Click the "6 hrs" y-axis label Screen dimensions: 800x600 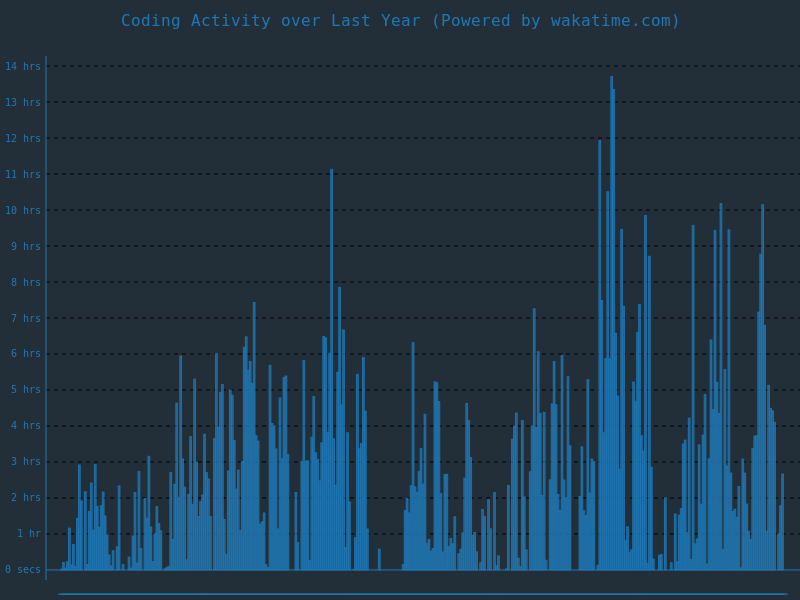pyautogui.click(x=26, y=354)
